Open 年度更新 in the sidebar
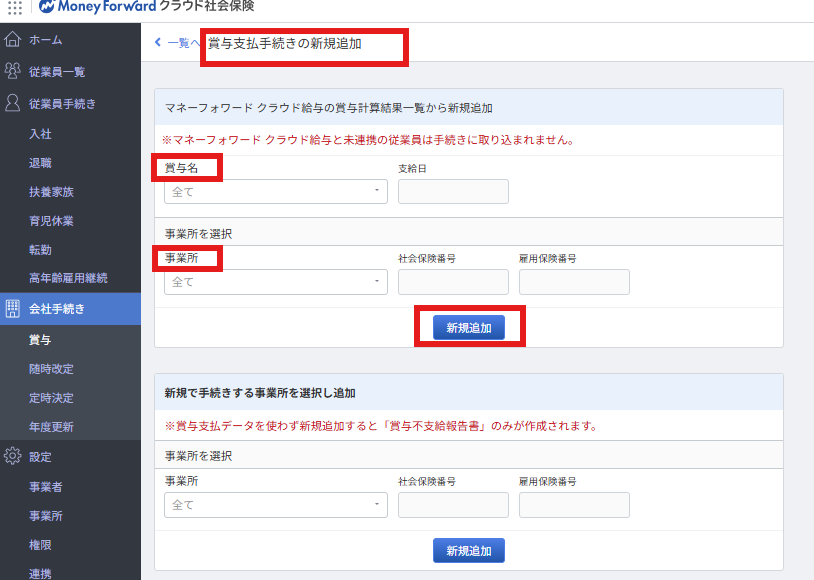The width and height of the screenshot is (814, 580). tap(51, 427)
